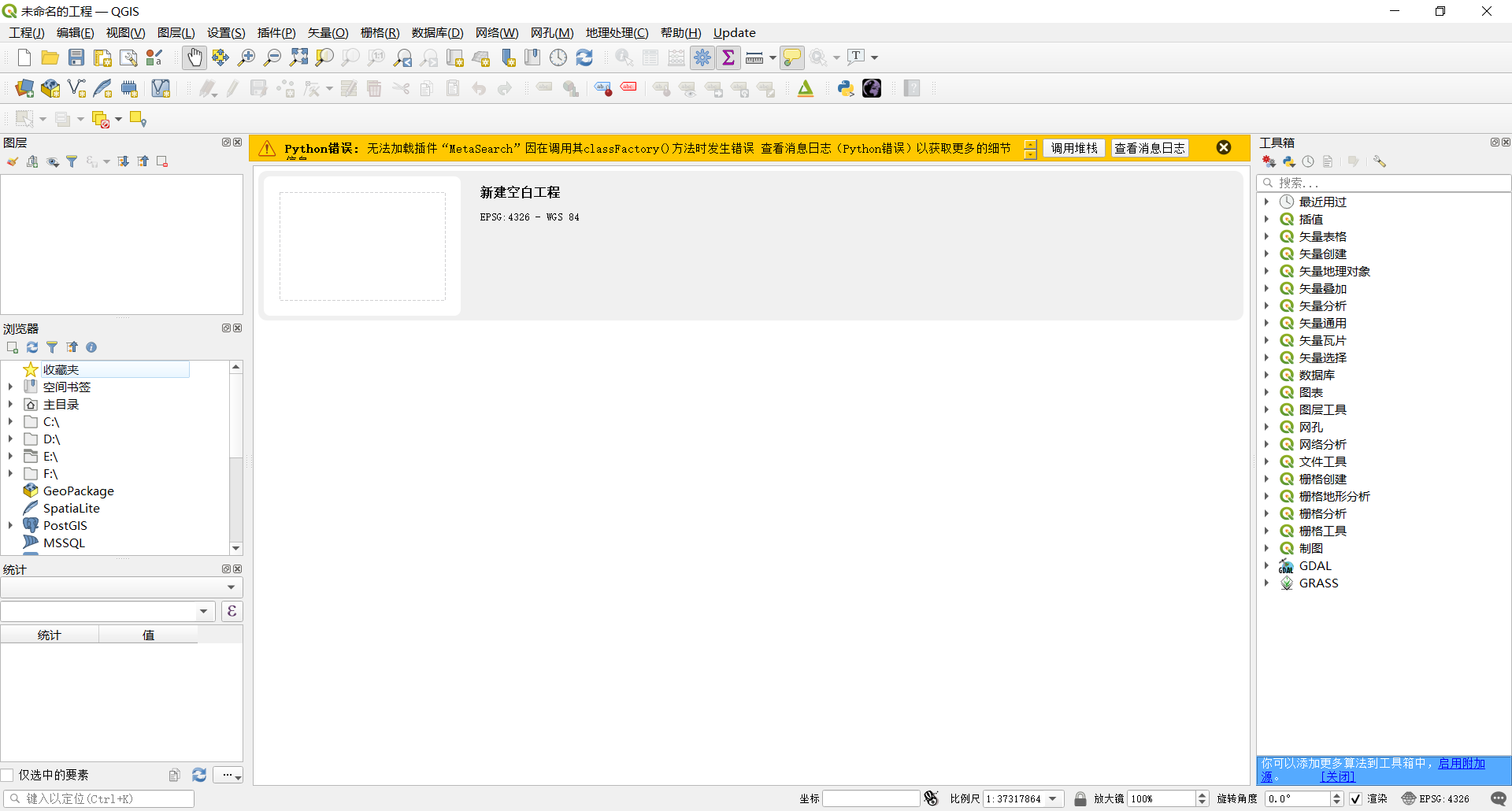
Task: Click the Layer Styling brush icon in Layers panel
Action: tap(13, 161)
